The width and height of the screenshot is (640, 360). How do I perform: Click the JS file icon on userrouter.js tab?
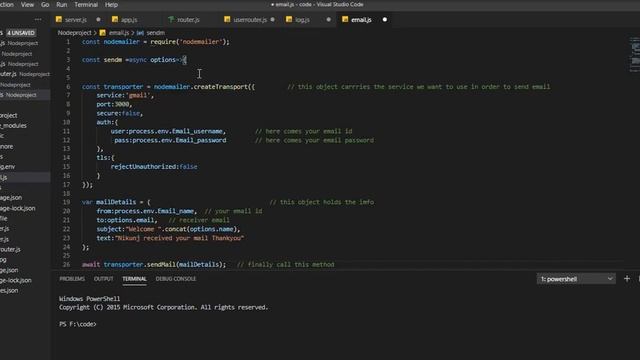[227, 20]
